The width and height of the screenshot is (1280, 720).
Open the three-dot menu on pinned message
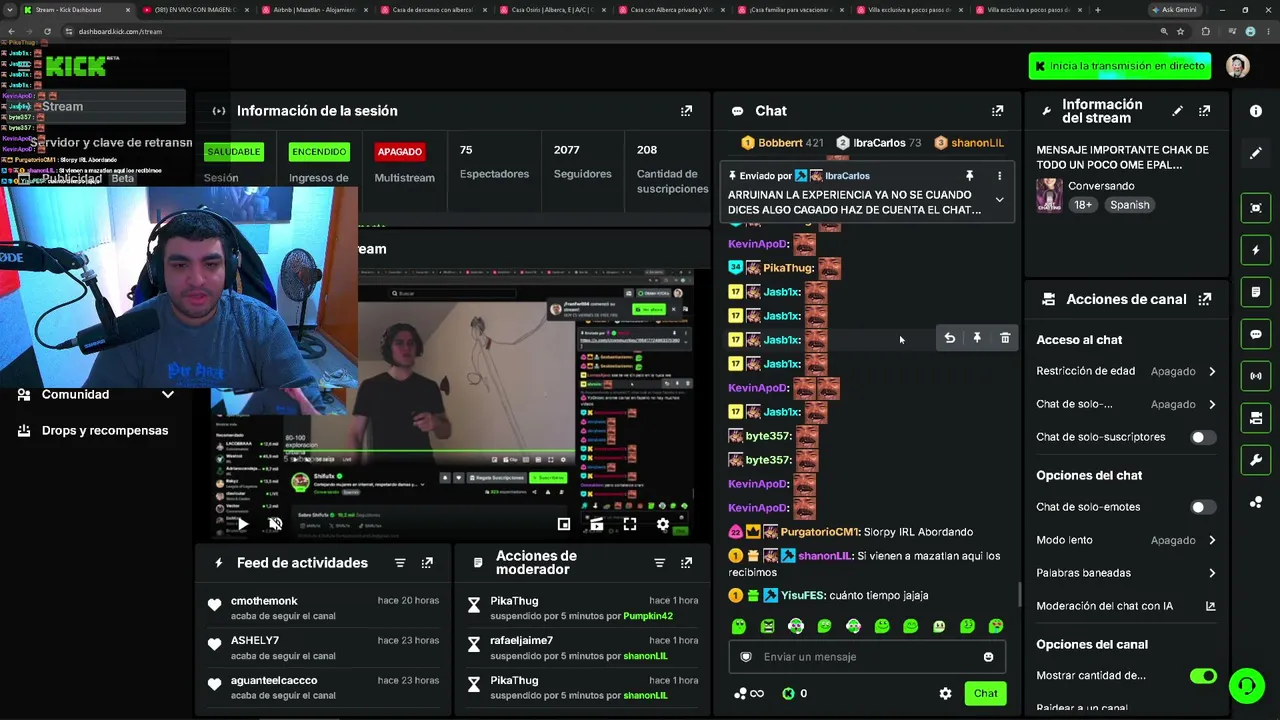click(999, 176)
